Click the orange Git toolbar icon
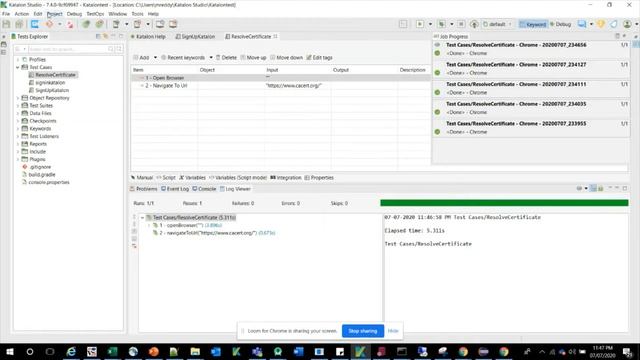Screen dimensions: 640x360 tap(49, 24)
